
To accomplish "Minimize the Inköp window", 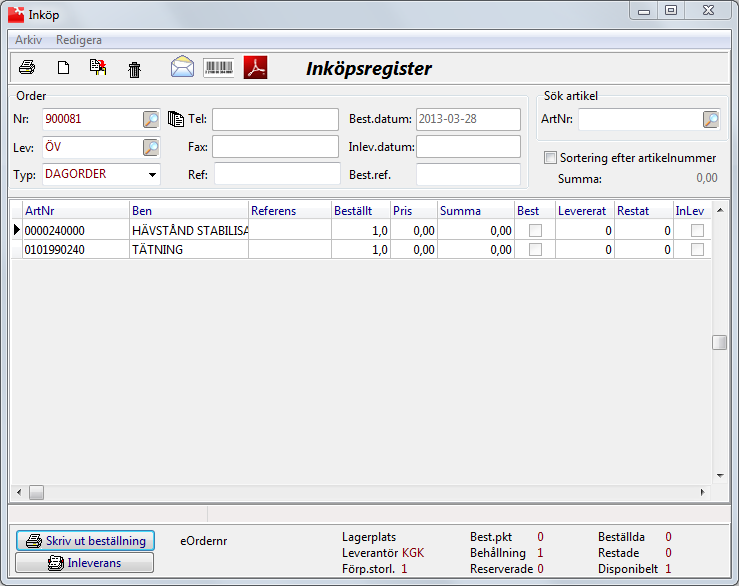I will (644, 10).
